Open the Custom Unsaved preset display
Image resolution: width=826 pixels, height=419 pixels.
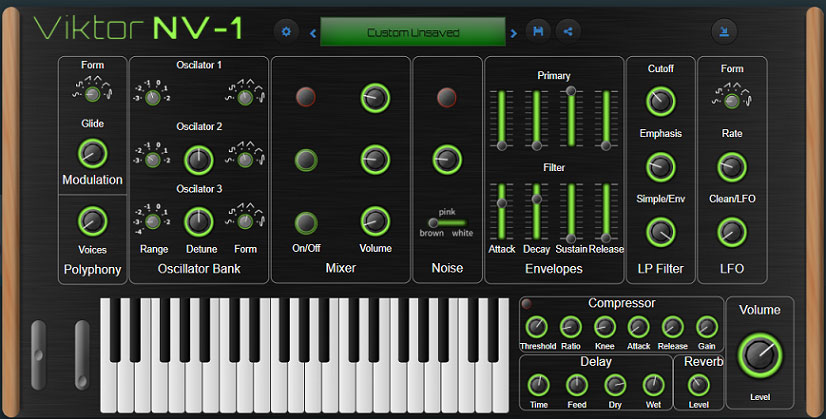coord(413,32)
